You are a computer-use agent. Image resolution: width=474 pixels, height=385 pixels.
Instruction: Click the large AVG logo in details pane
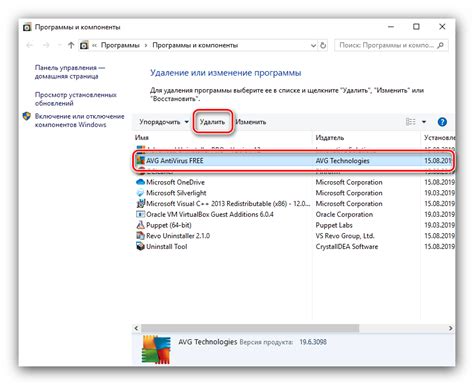156,349
